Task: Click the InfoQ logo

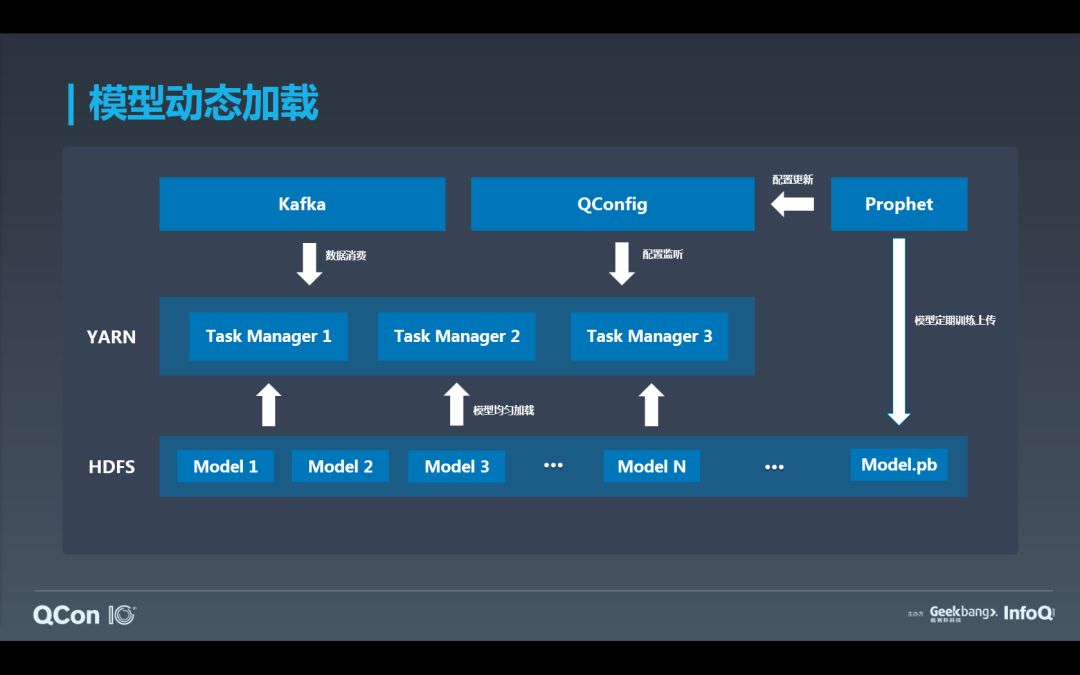Action: (x=1028, y=613)
